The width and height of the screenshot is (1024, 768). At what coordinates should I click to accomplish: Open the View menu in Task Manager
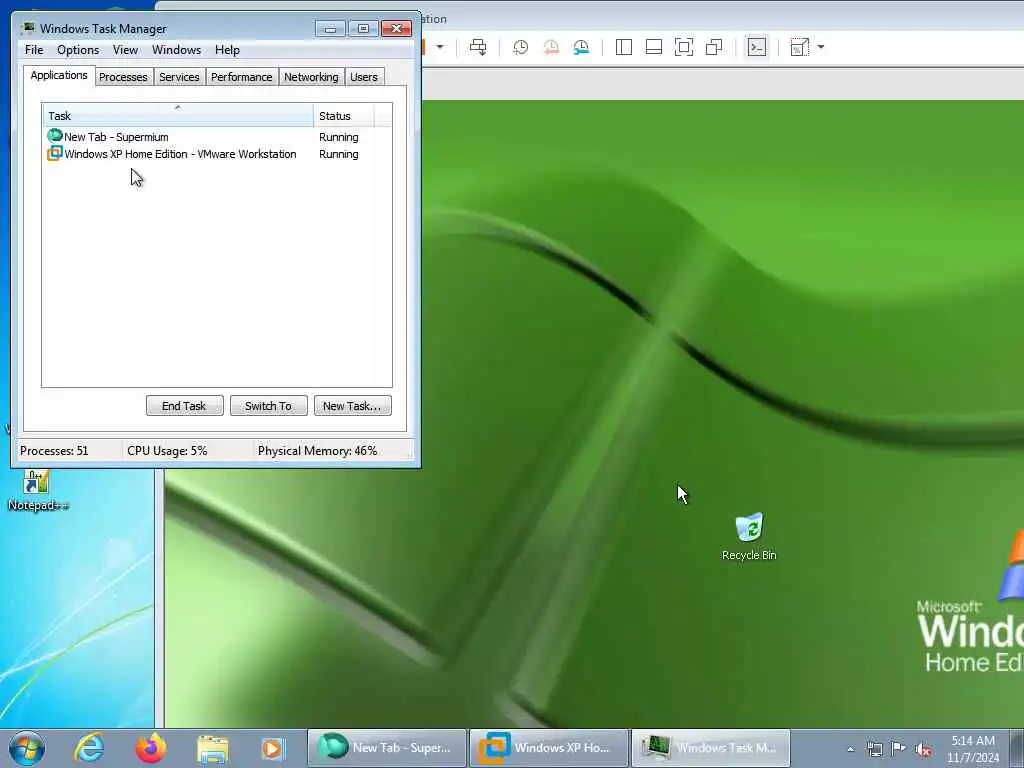(125, 50)
